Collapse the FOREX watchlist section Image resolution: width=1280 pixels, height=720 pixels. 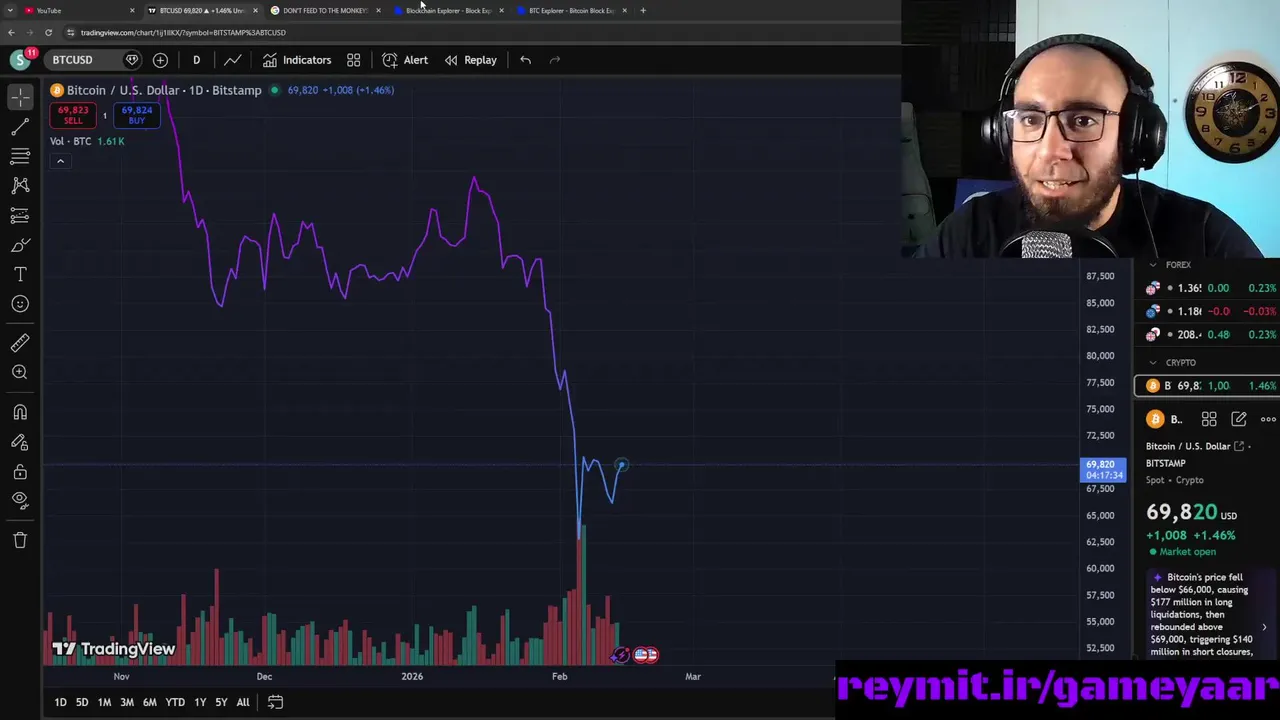coord(1153,265)
